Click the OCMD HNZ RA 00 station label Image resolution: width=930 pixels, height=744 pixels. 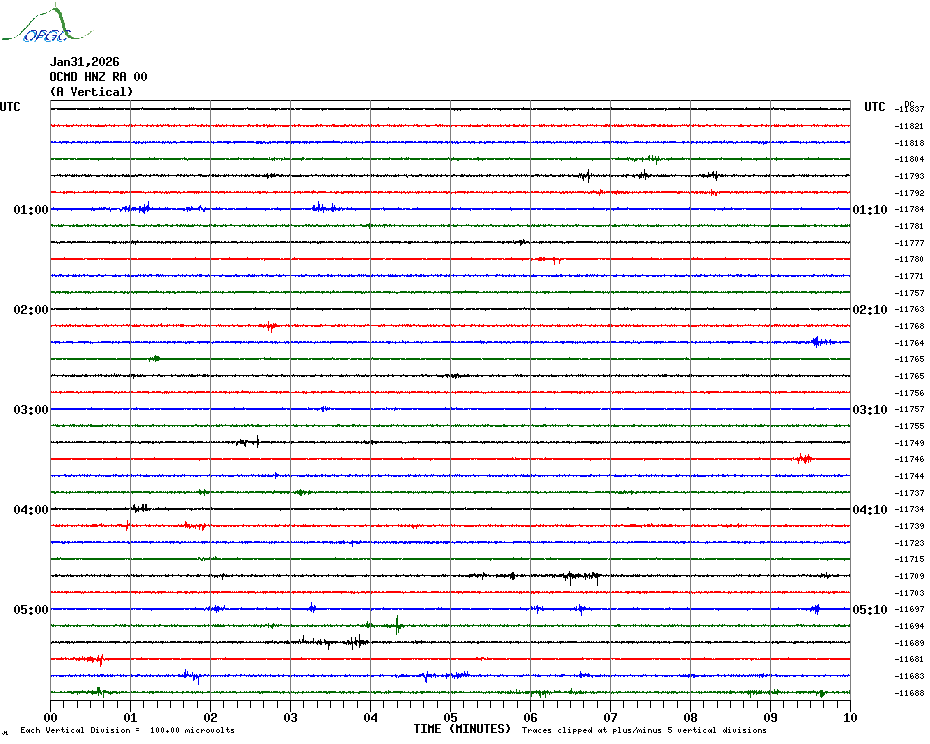[98, 77]
